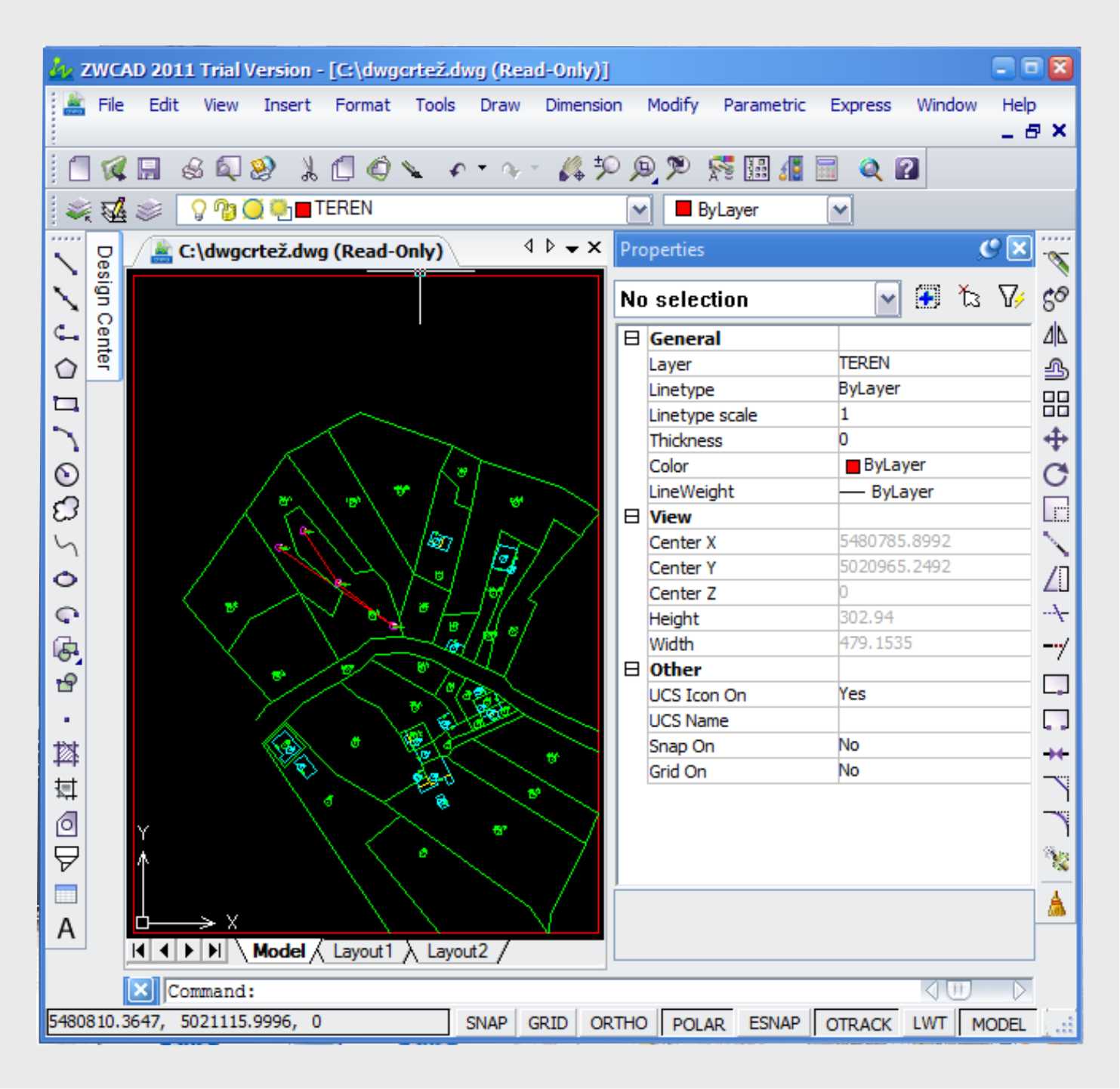
Task: Select the Move modify tool
Action: pos(1056,439)
